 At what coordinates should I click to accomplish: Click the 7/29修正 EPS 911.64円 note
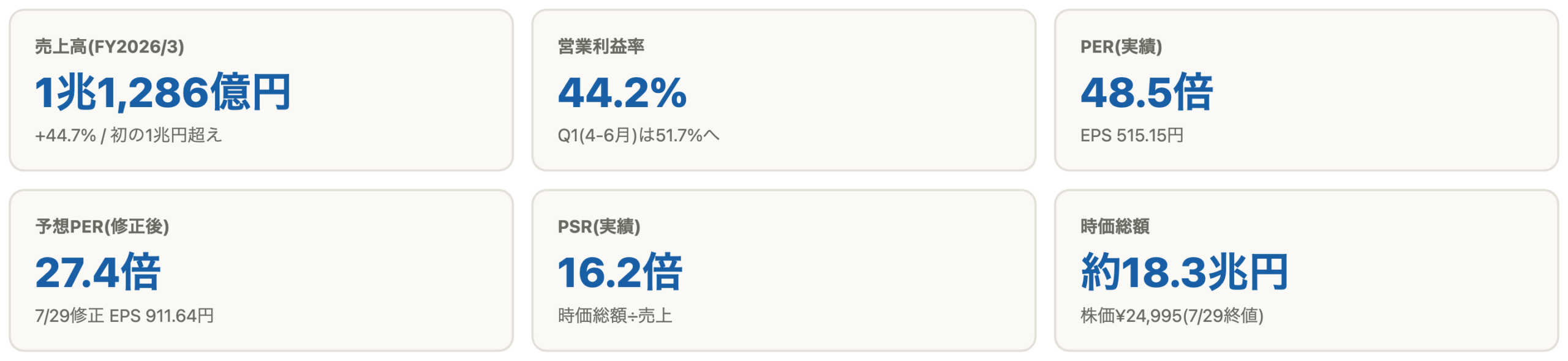click(124, 316)
